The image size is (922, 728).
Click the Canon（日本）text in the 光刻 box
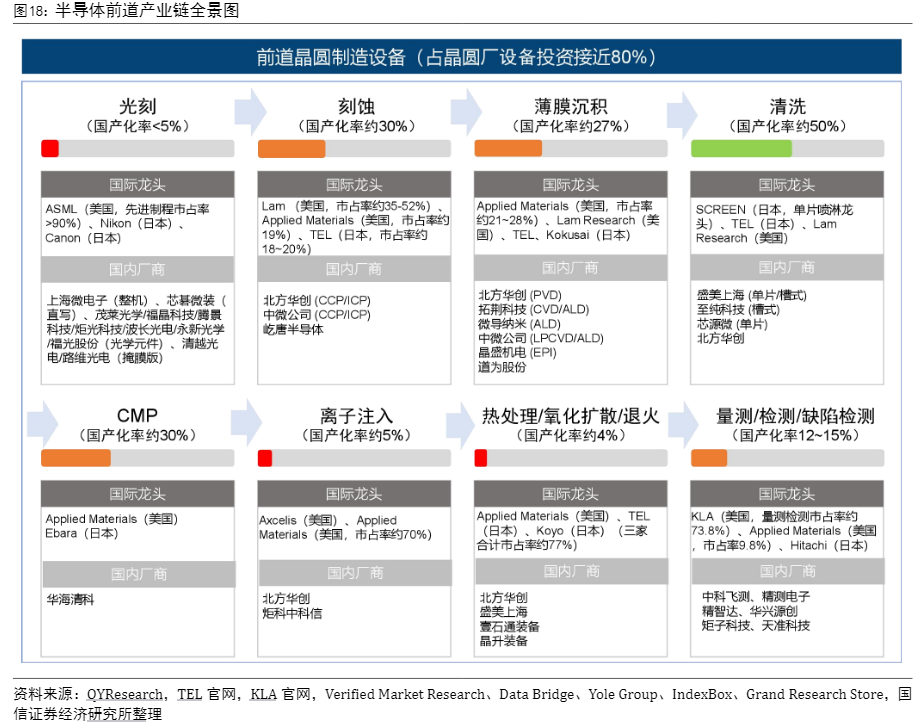pos(83,238)
